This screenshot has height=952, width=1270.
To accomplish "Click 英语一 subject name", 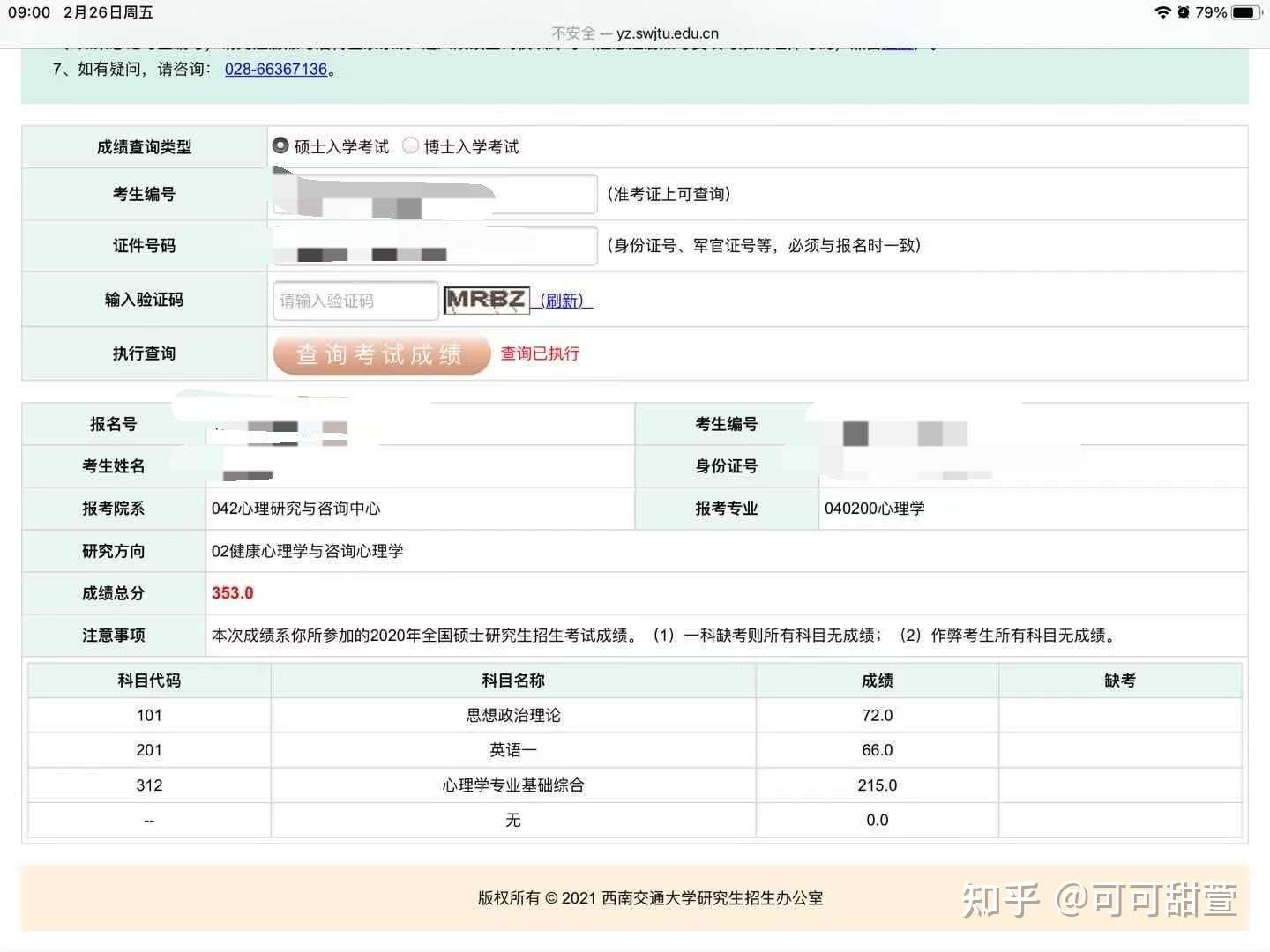I will tap(513, 750).
